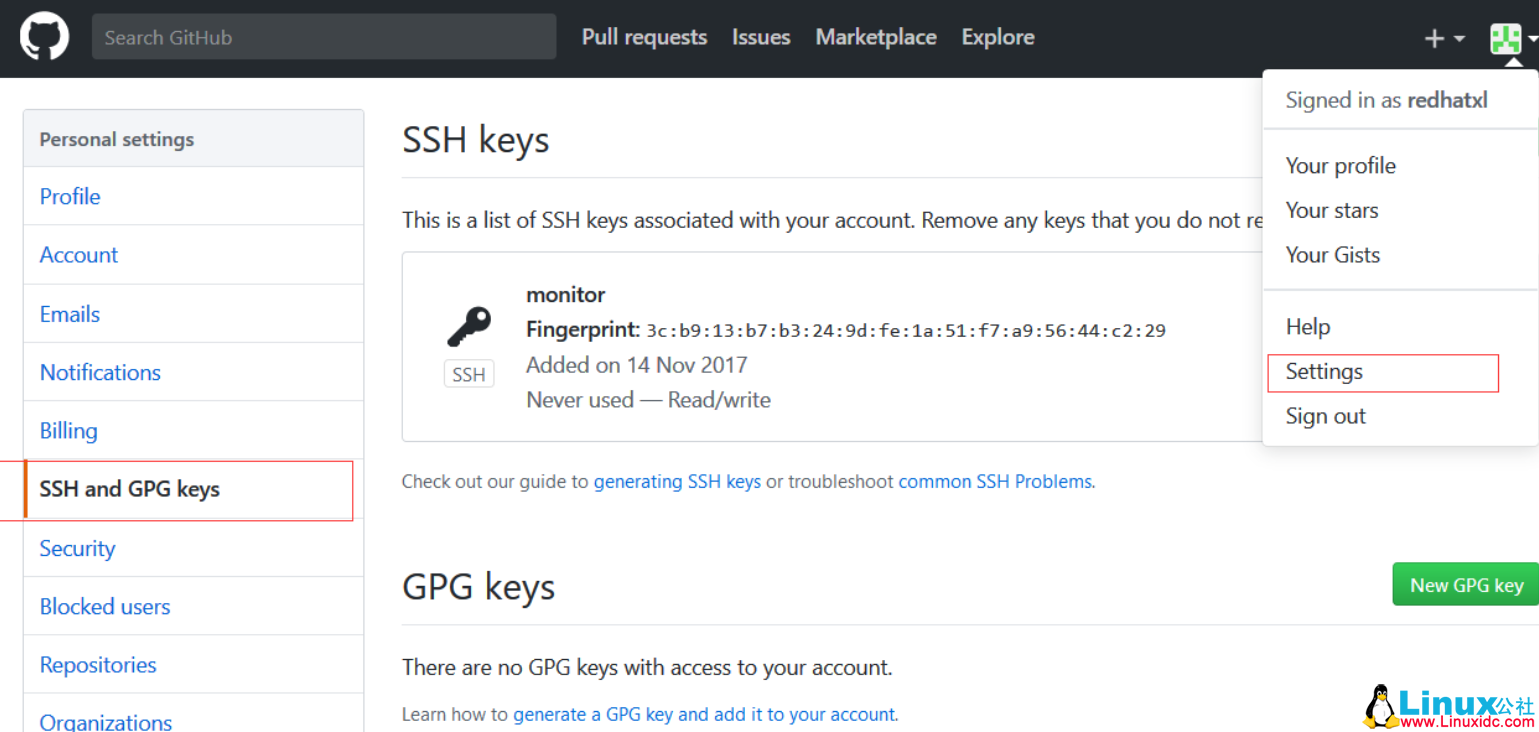Click Signed in as redhatxl header
Viewport: 1539px width, 732px height.
[1386, 100]
